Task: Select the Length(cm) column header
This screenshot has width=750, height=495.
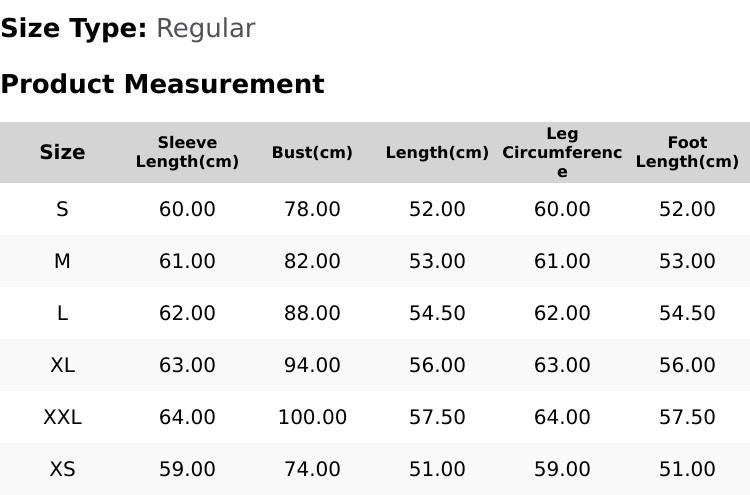Action: [437, 152]
